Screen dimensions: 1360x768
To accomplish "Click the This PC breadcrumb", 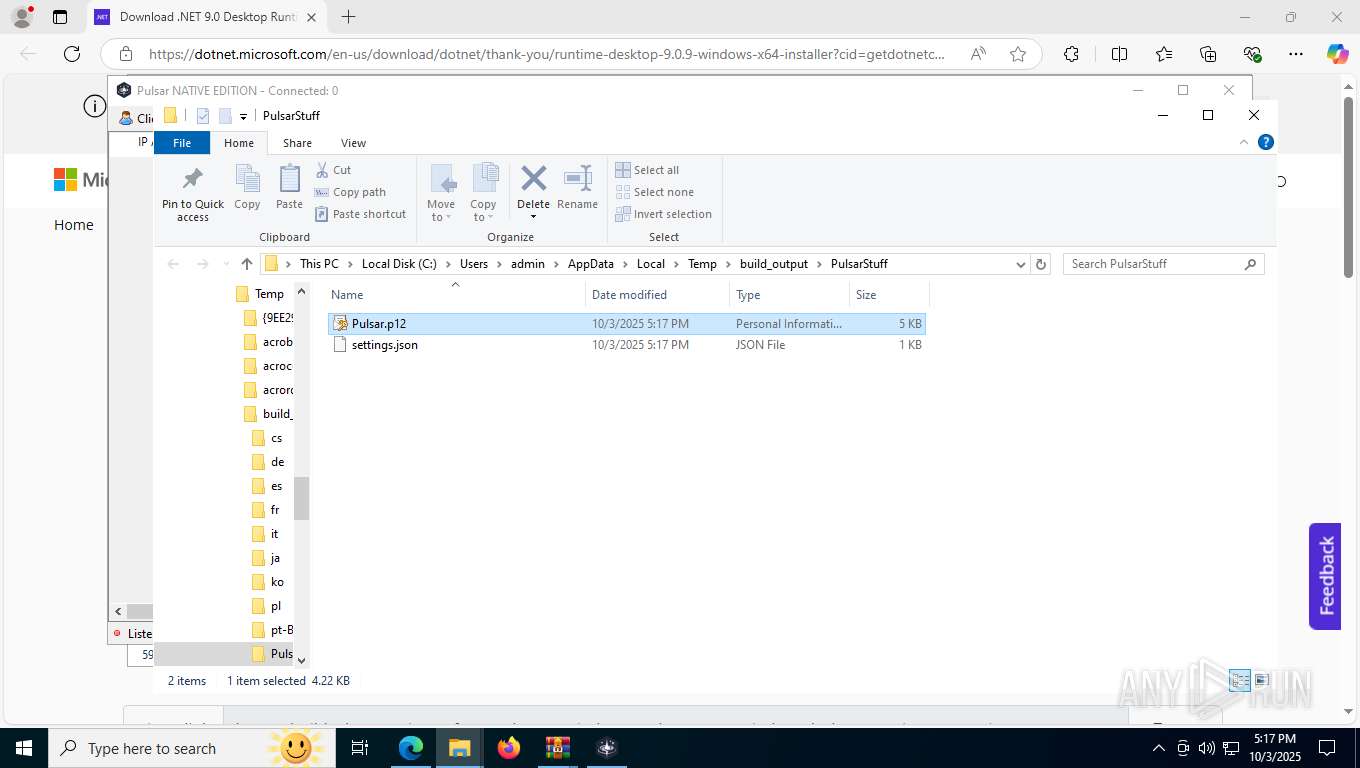I will [319, 264].
